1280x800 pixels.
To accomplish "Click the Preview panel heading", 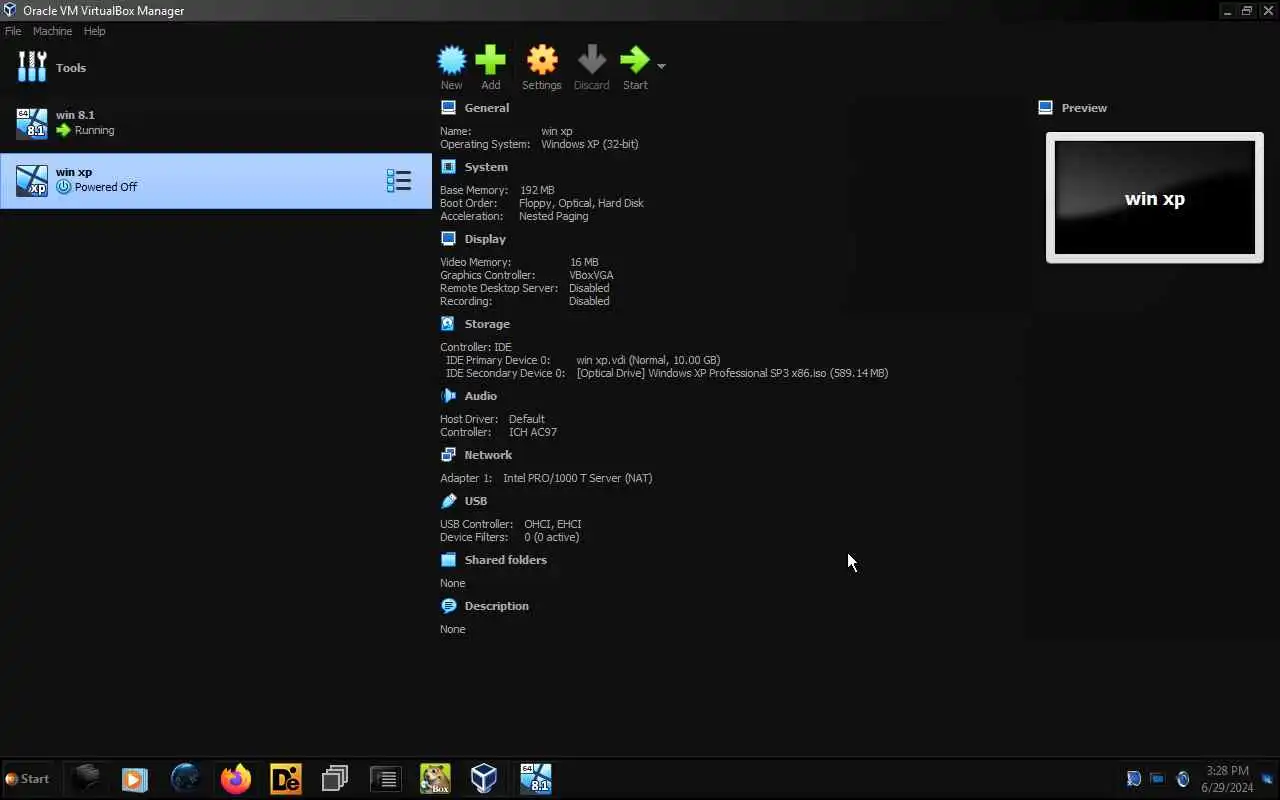I will point(1084,108).
